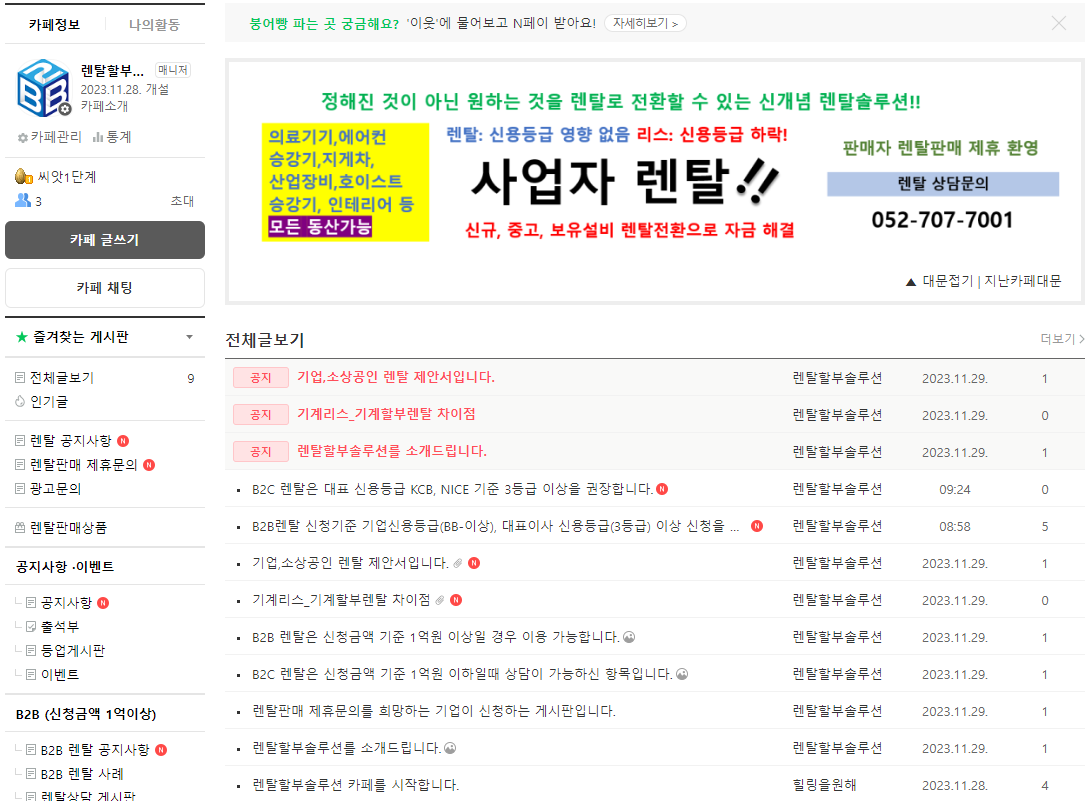Click phone number 052-707-7001
This screenshot has height=801, width=1088.
[942, 220]
